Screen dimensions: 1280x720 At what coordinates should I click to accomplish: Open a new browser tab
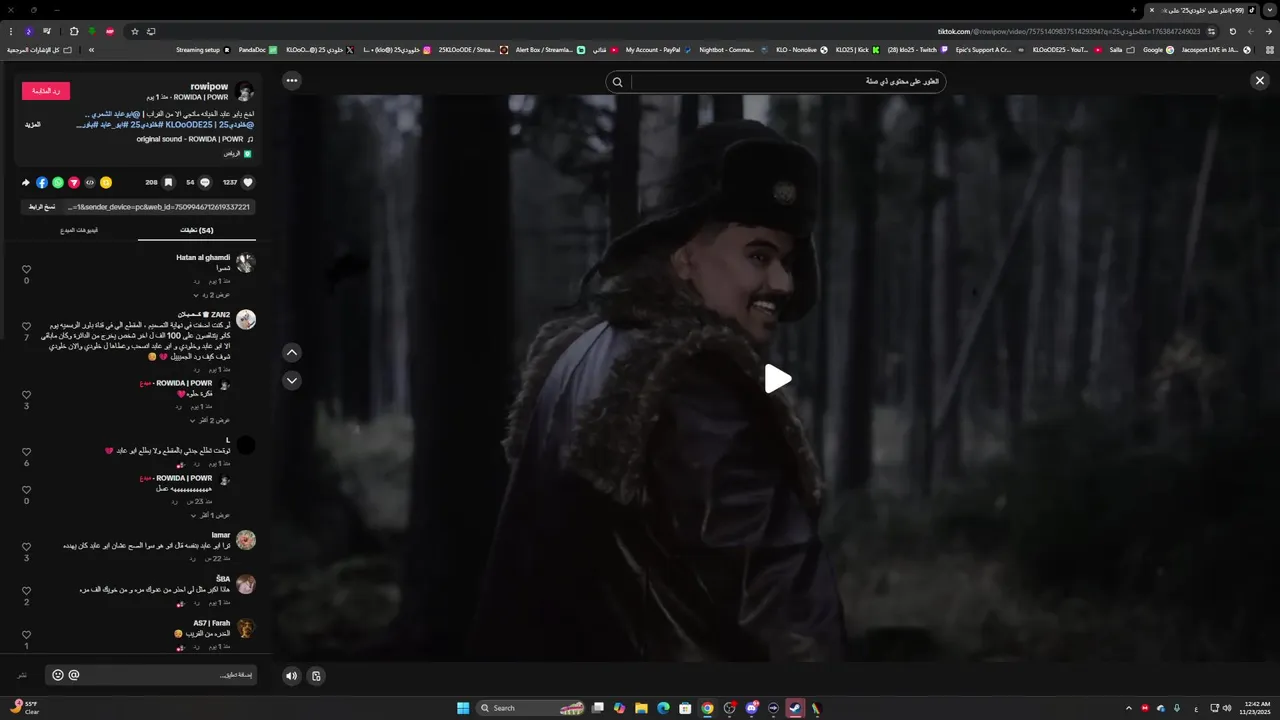[x=1133, y=10]
